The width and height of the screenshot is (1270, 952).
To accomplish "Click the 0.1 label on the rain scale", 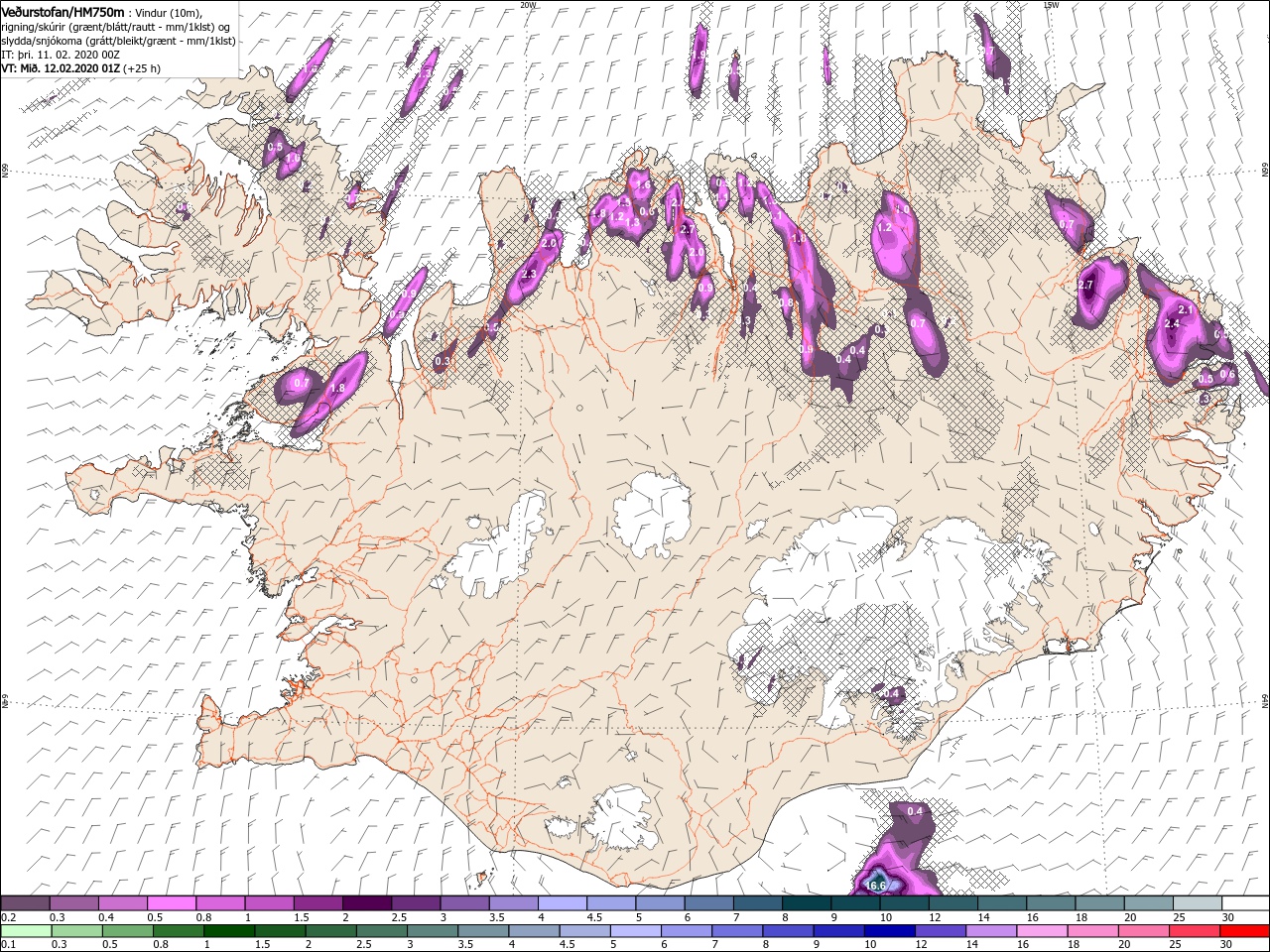I will (9, 945).
